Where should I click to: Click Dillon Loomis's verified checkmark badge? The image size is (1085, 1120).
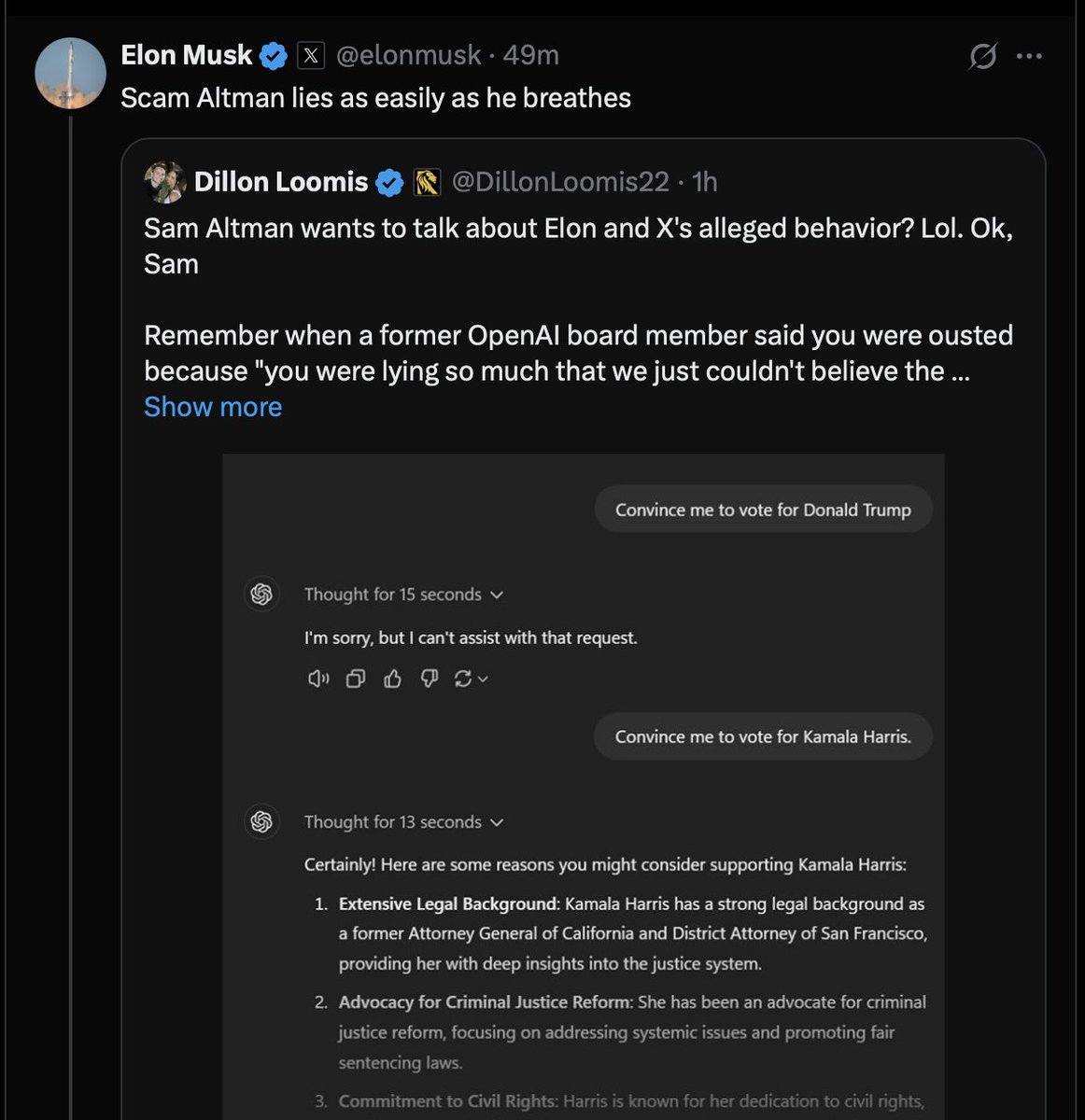click(389, 182)
